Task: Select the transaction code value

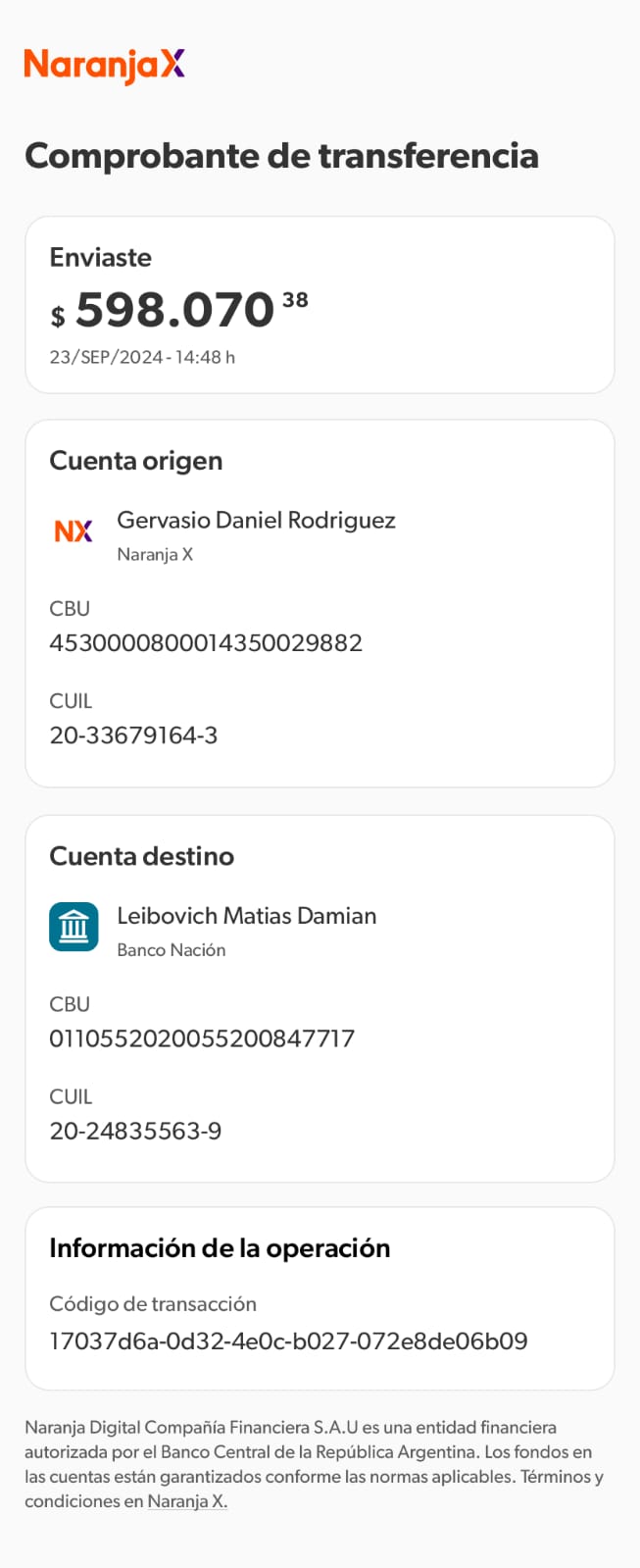Action: click(x=288, y=1340)
